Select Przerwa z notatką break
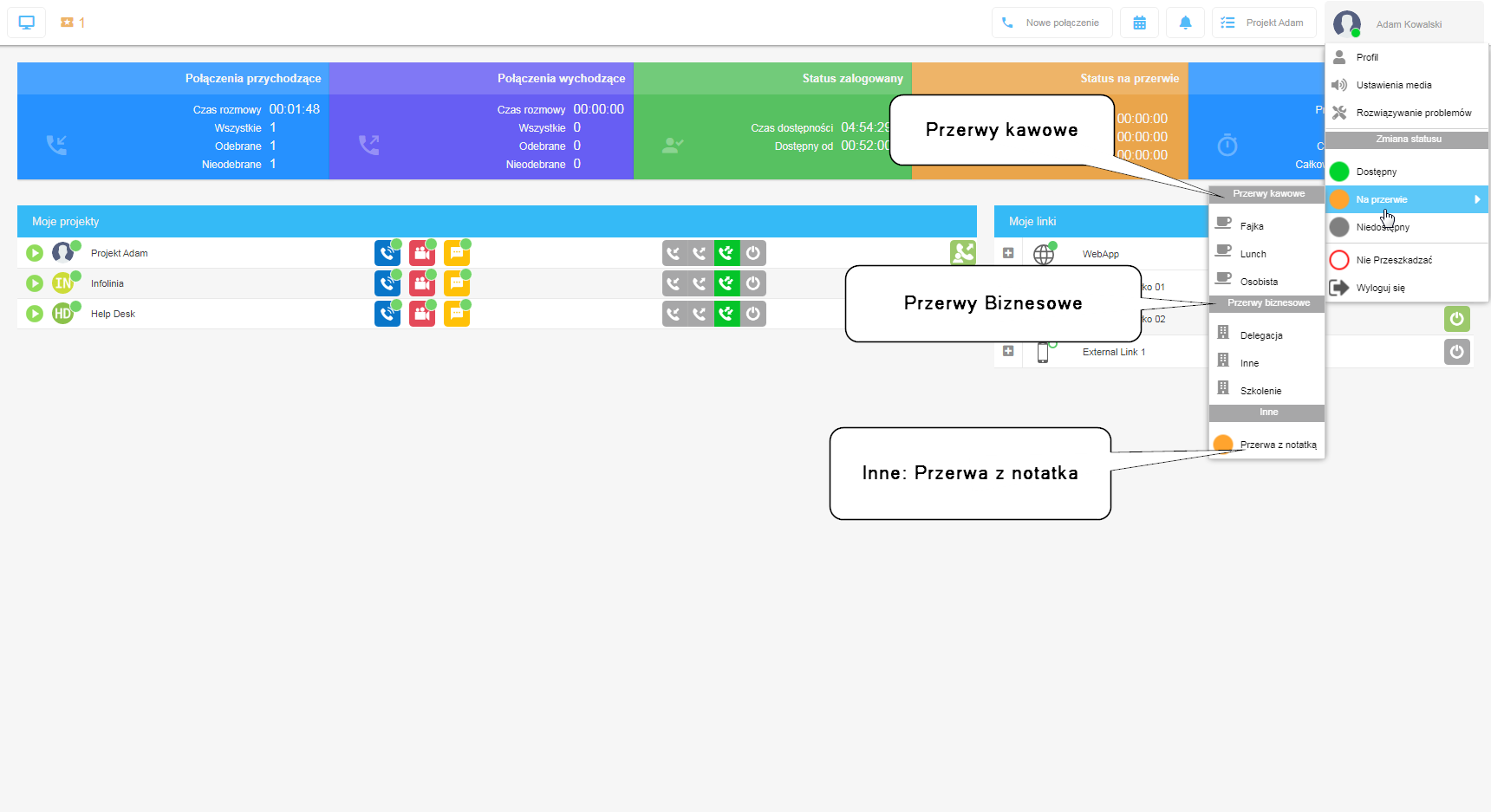Image resolution: width=1491 pixels, height=812 pixels. tap(1266, 444)
